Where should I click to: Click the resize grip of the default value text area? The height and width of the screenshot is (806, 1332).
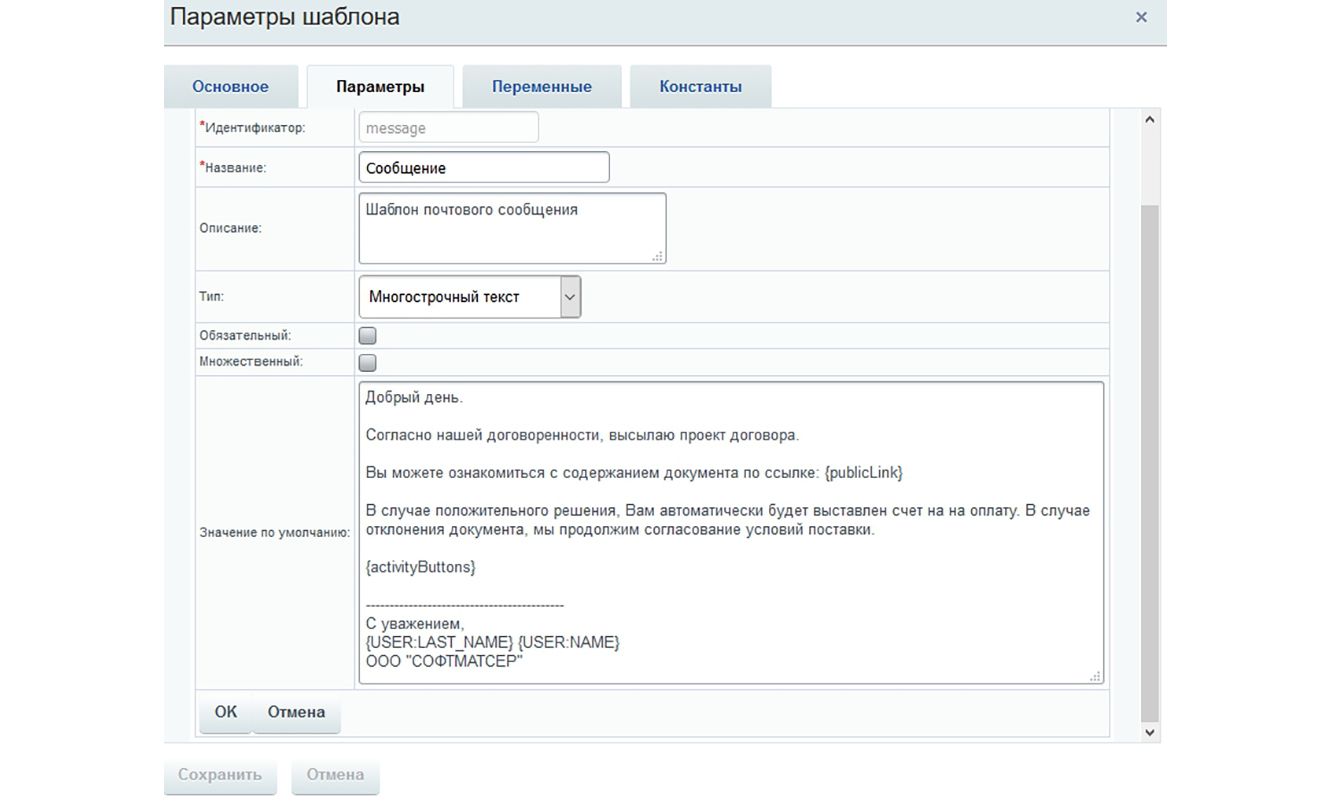(x=1096, y=676)
